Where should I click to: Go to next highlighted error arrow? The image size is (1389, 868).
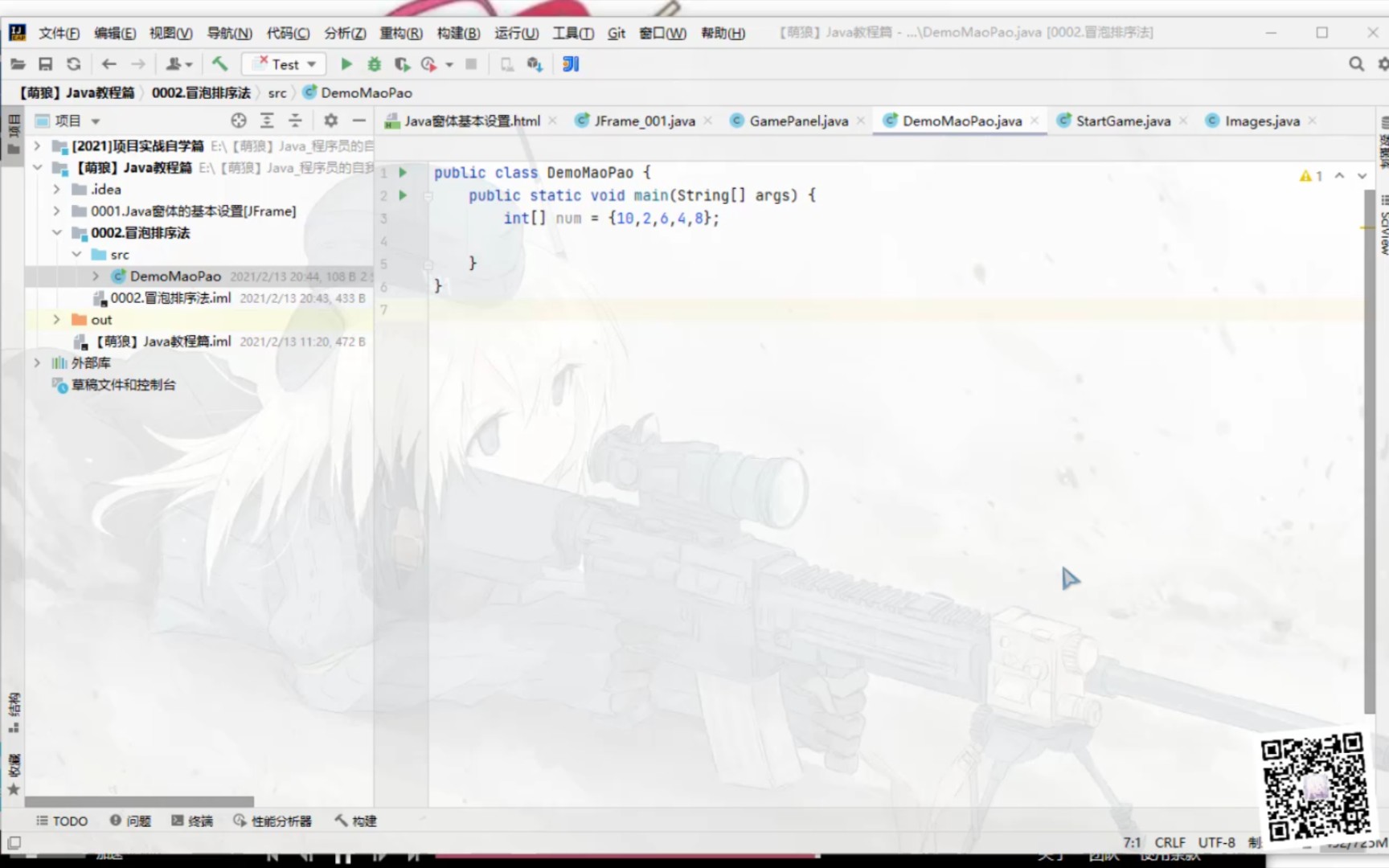(x=1362, y=175)
